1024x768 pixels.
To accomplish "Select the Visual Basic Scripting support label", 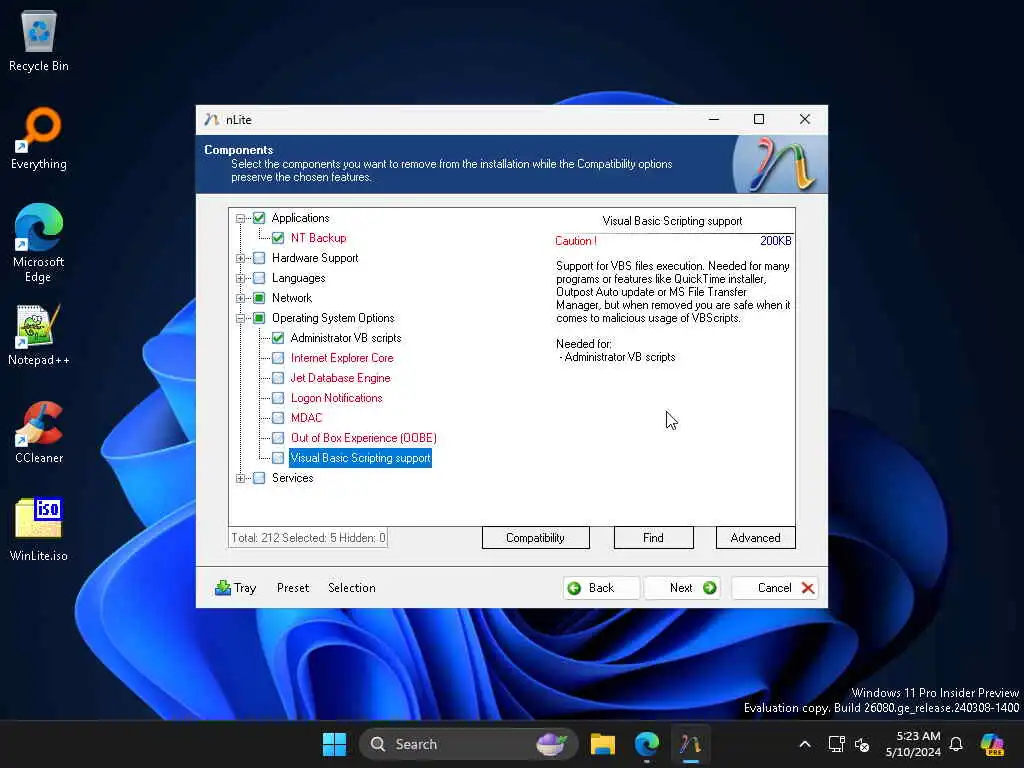I will click(360, 458).
